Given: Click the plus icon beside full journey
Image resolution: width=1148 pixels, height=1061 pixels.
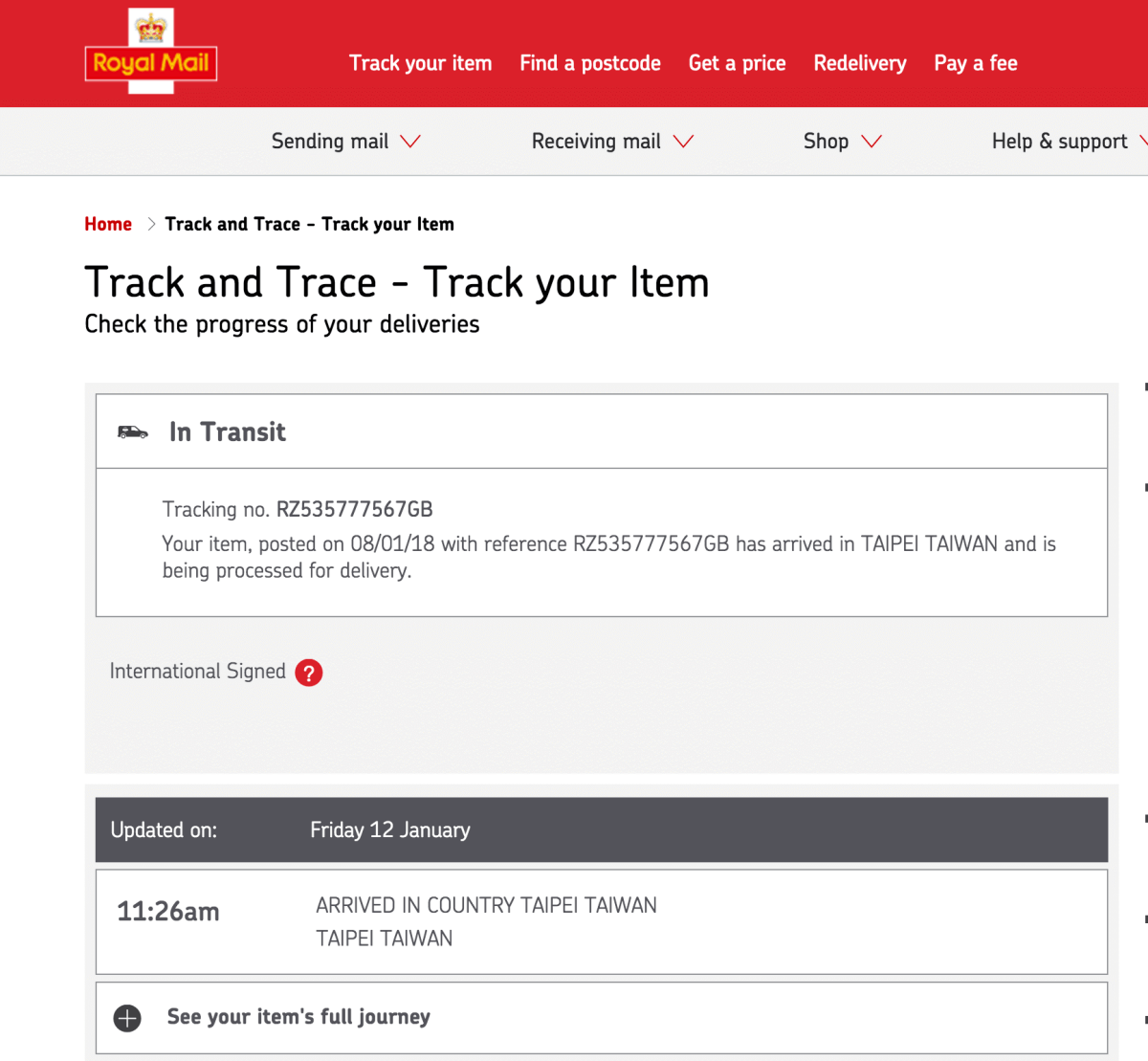Looking at the screenshot, I should coord(127,1018).
